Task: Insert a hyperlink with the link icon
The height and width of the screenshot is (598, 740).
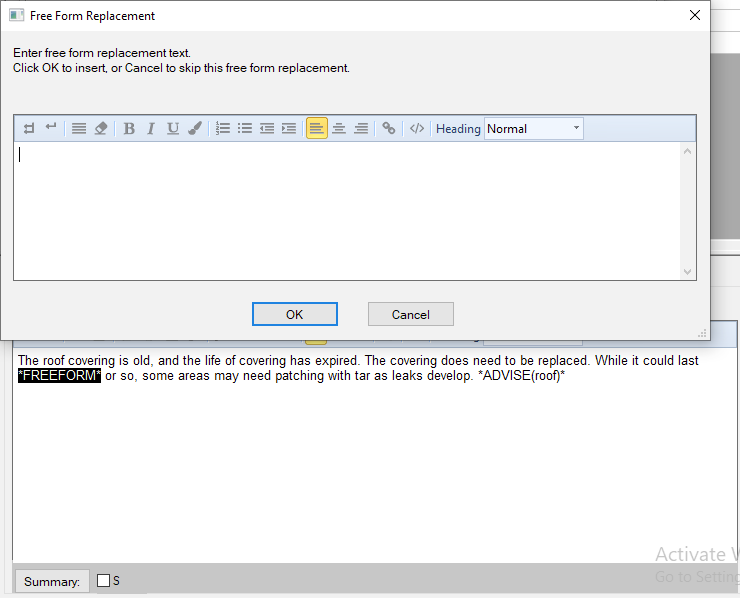Action: point(389,128)
